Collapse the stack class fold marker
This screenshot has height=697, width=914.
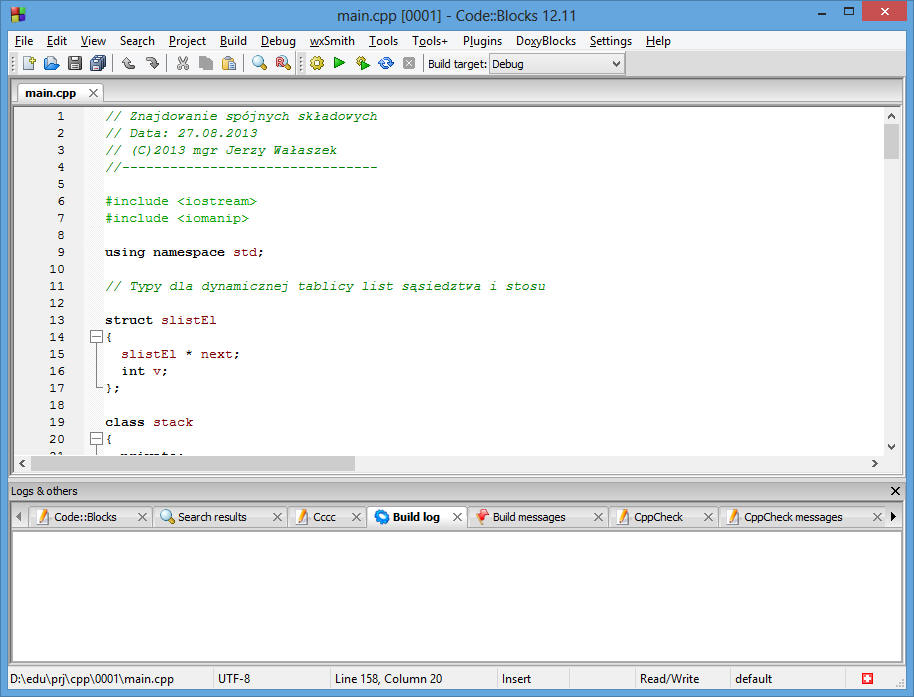point(96,439)
